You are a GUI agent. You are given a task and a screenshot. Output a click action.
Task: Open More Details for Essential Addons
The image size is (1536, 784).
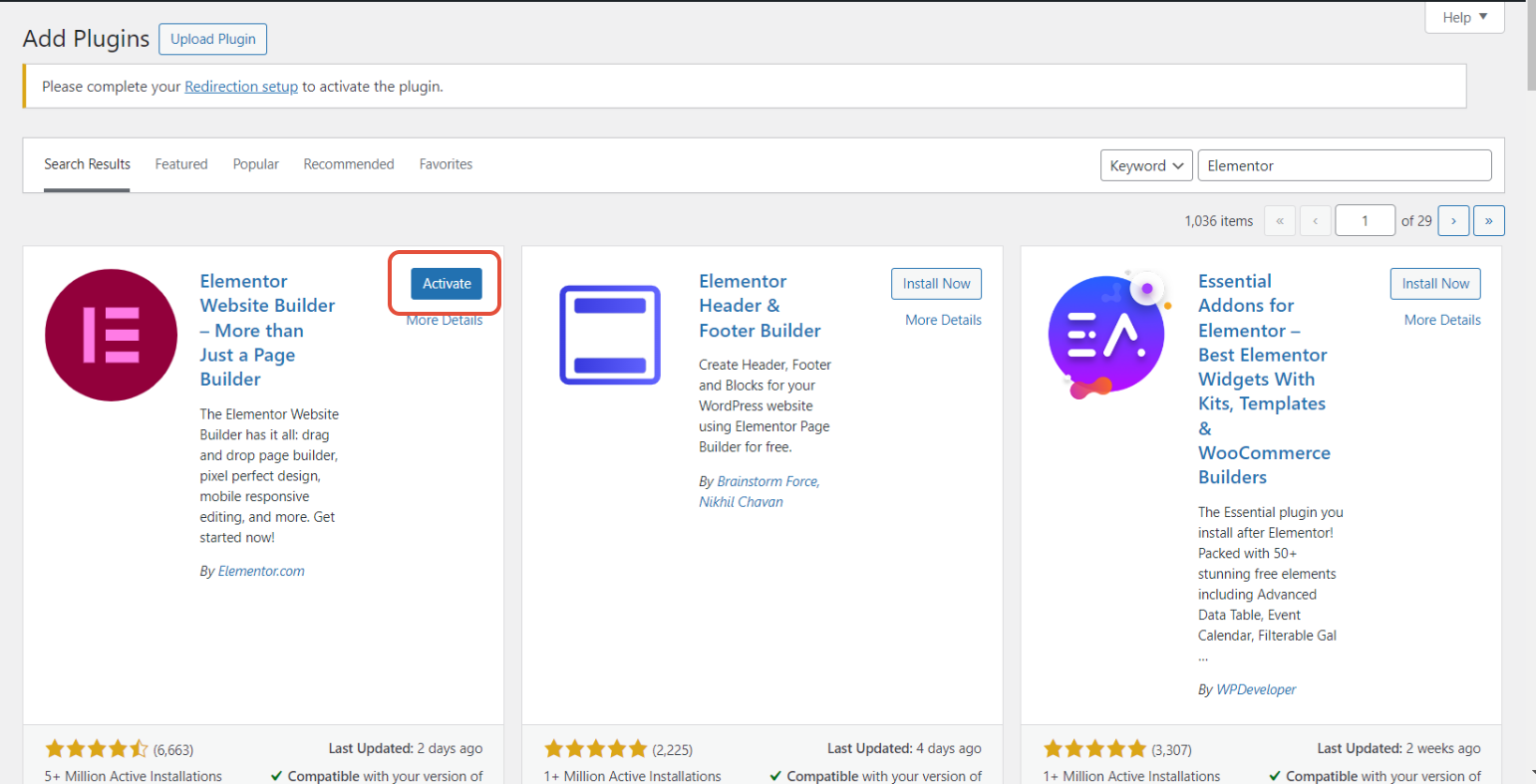point(1442,320)
